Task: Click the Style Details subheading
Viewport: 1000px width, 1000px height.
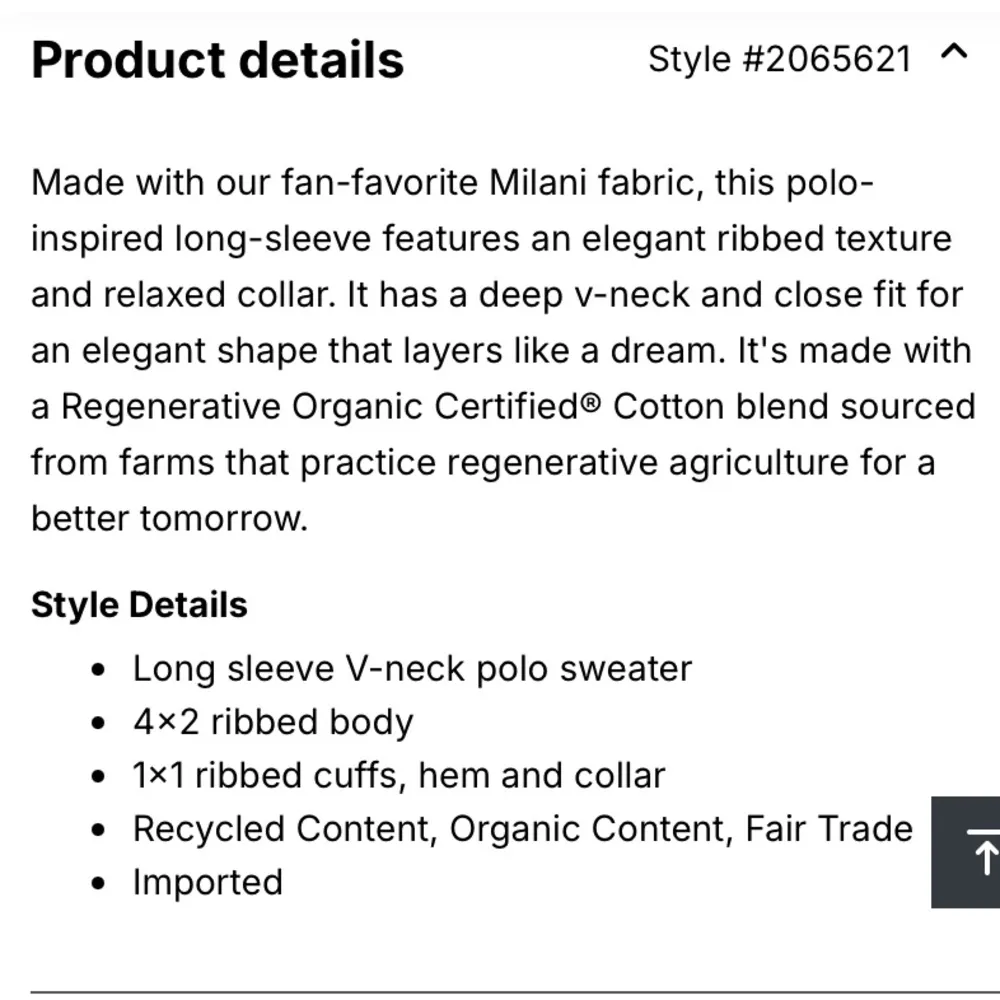Action: click(x=139, y=604)
